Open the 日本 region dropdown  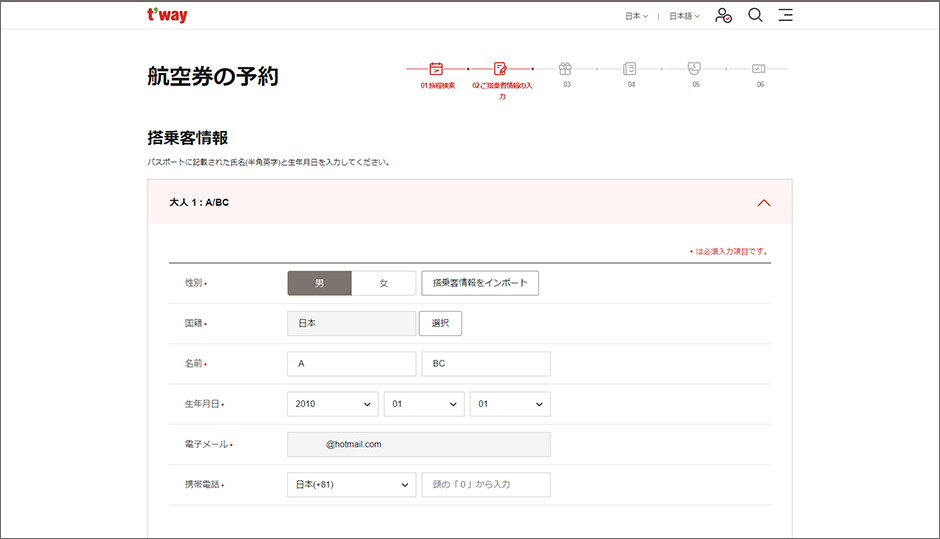[x=636, y=16]
